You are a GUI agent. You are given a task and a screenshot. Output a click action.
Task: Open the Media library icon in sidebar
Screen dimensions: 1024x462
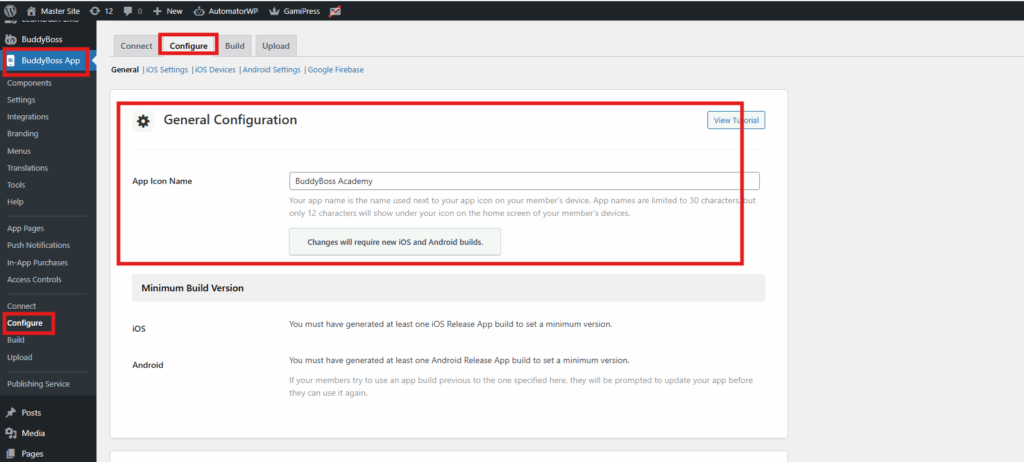click(x=11, y=433)
